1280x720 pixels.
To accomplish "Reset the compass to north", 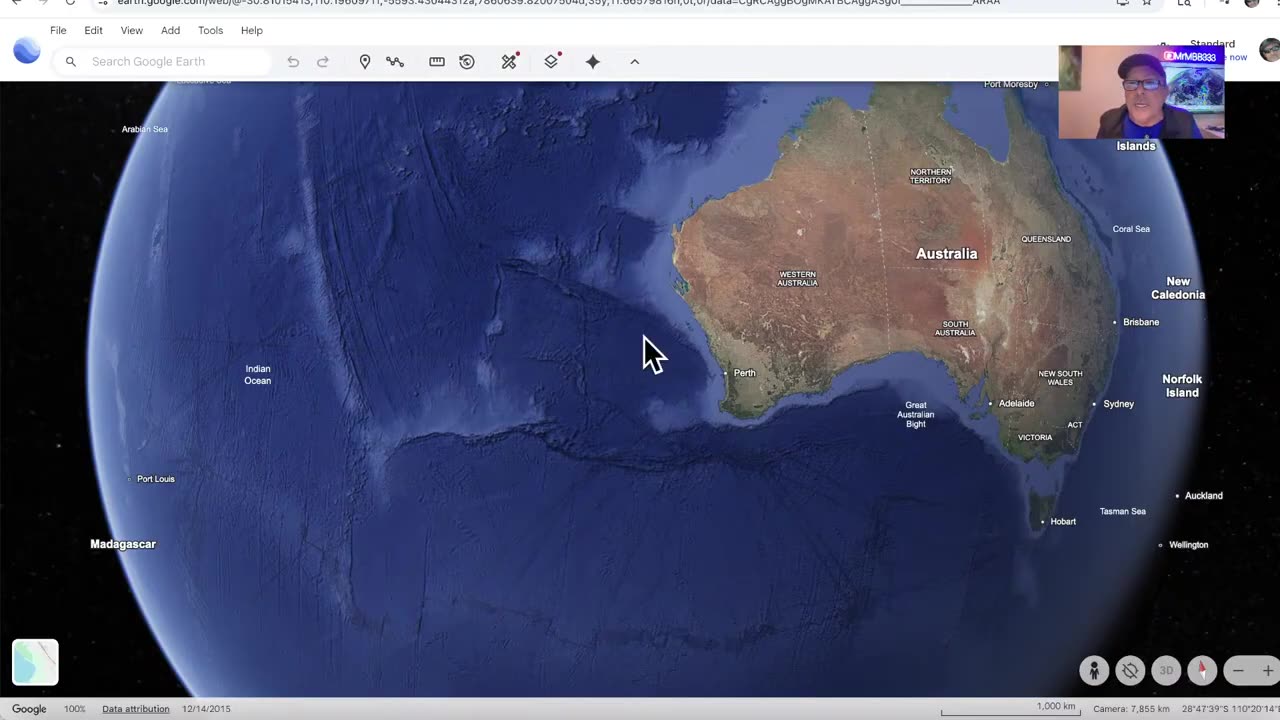I will 1202,671.
